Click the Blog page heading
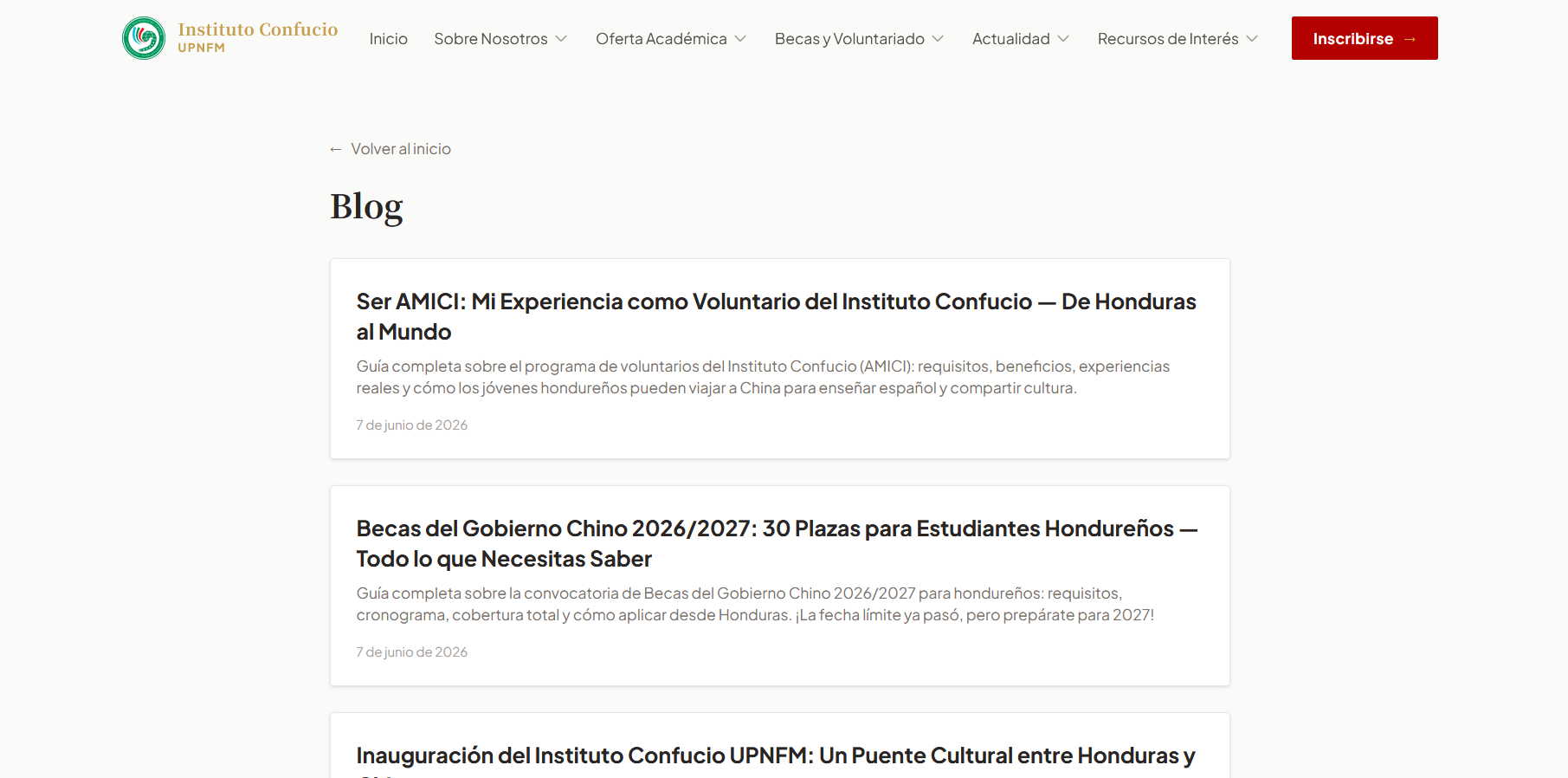1568x778 pixels. [366, 207]
